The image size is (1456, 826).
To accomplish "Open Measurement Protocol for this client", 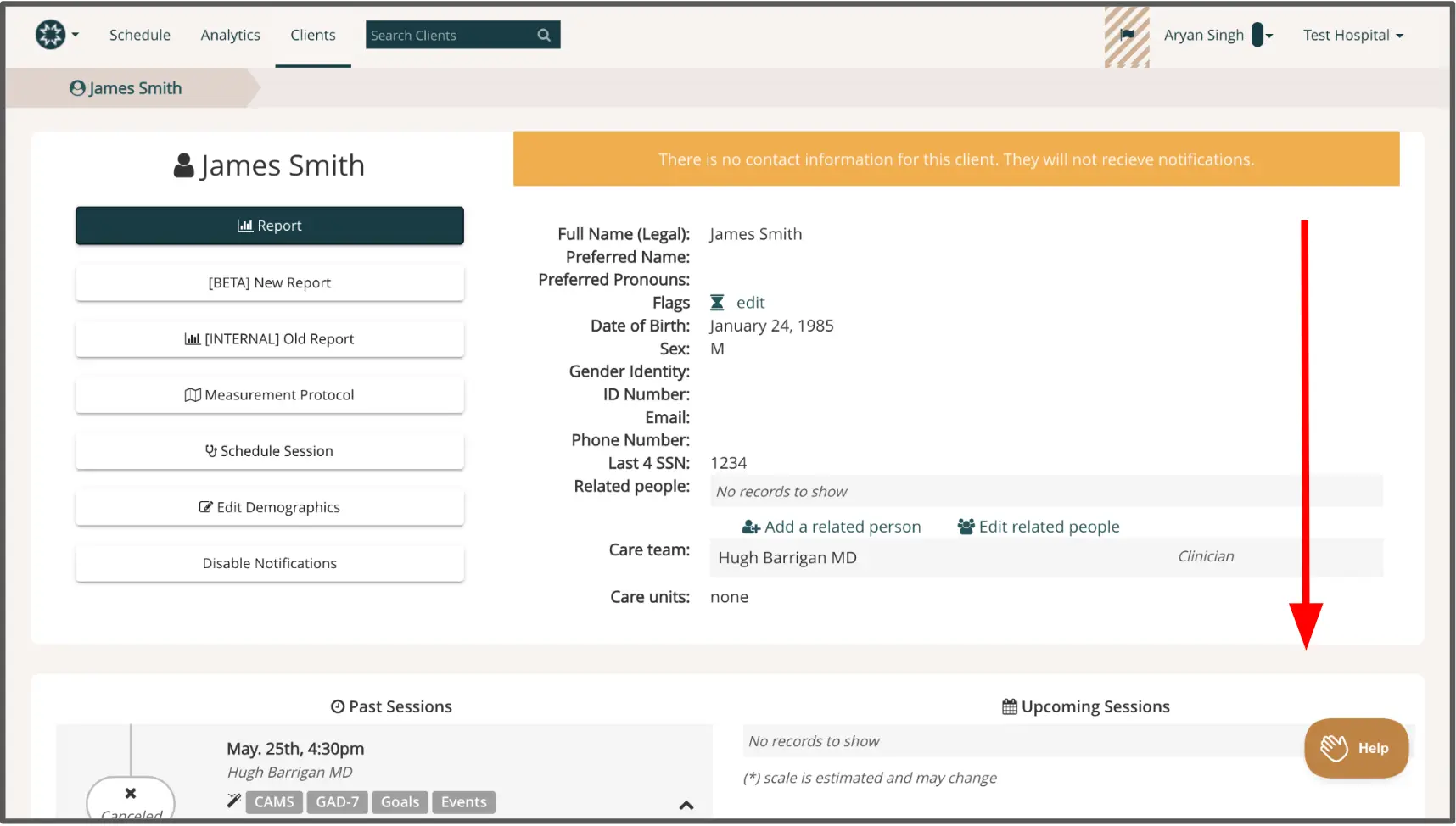I will pos(269,394).
